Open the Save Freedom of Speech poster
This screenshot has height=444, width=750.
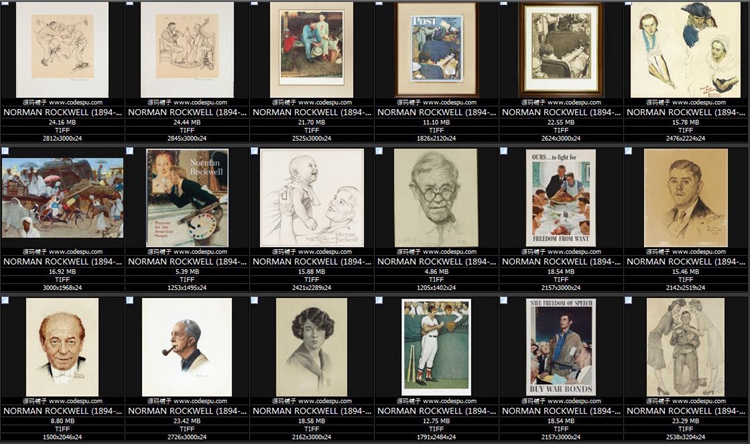coord(561,347)
